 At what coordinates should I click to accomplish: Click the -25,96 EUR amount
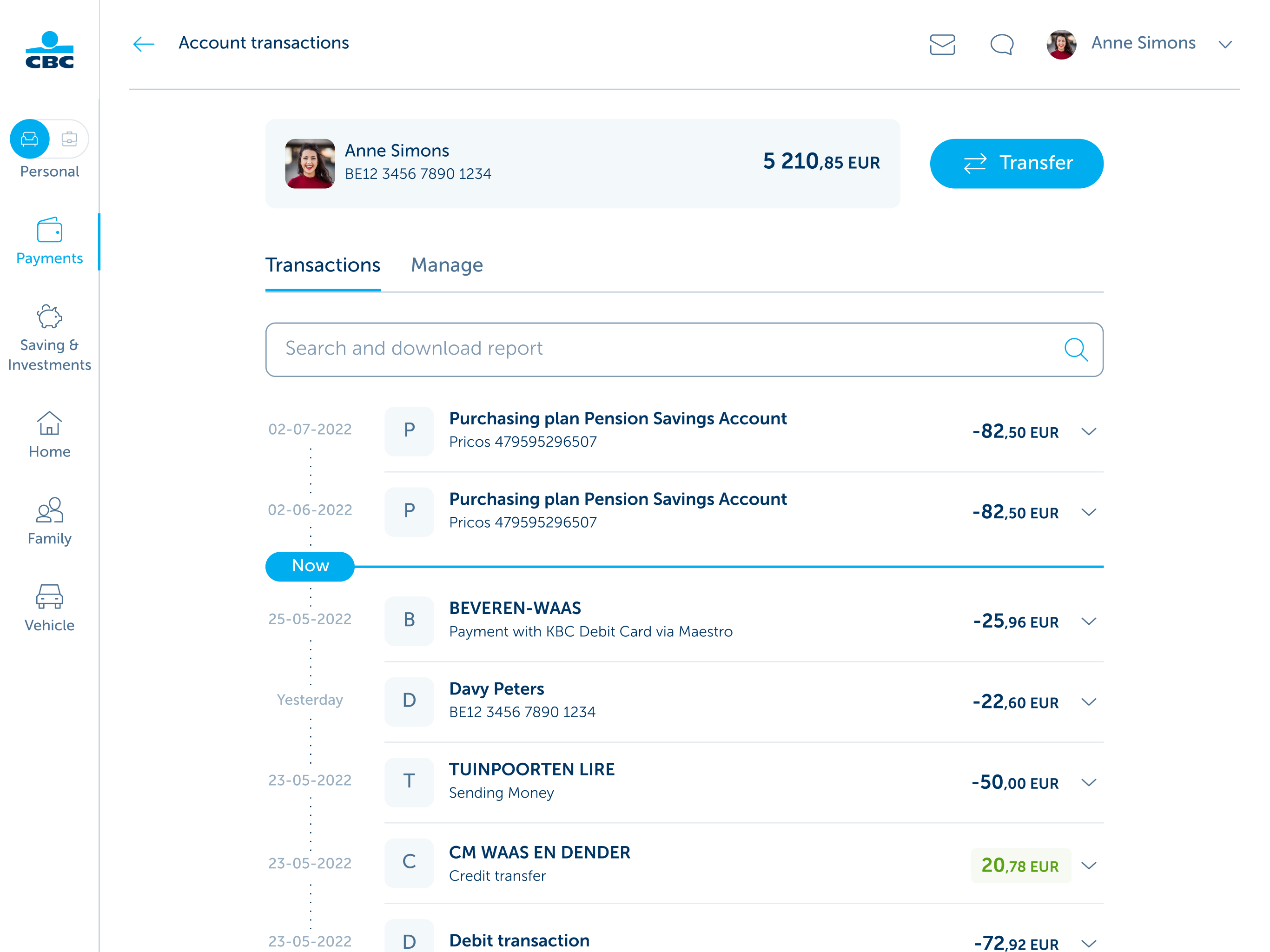1016,621
